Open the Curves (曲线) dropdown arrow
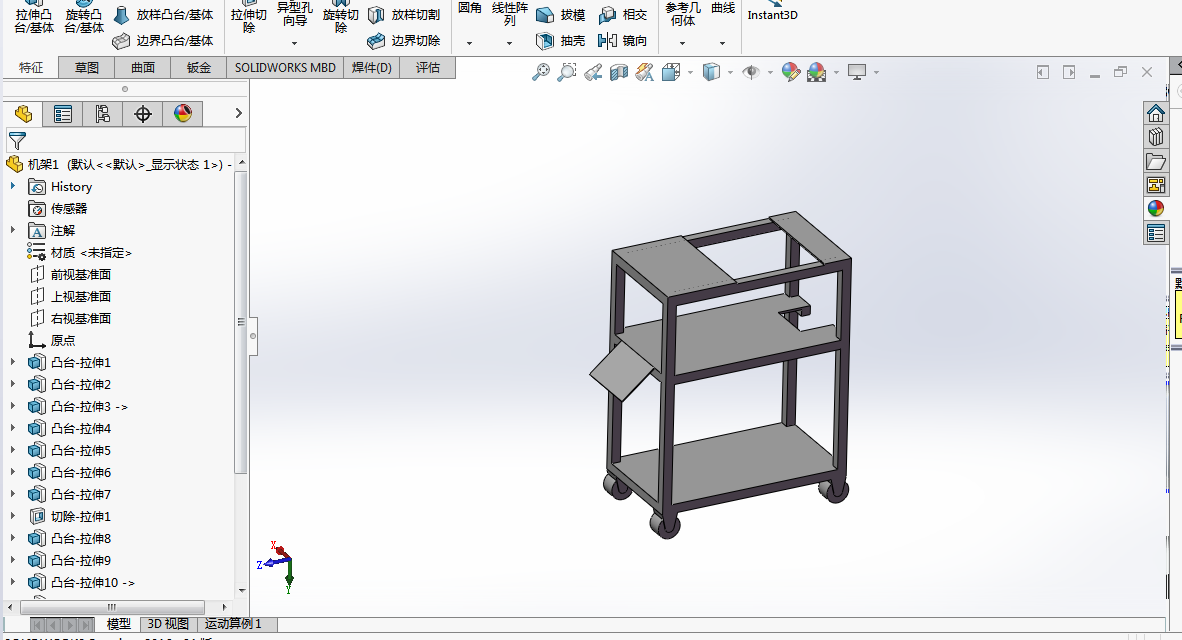The width and height of the screenshot is (1182, 640). [x=722, y=44]
